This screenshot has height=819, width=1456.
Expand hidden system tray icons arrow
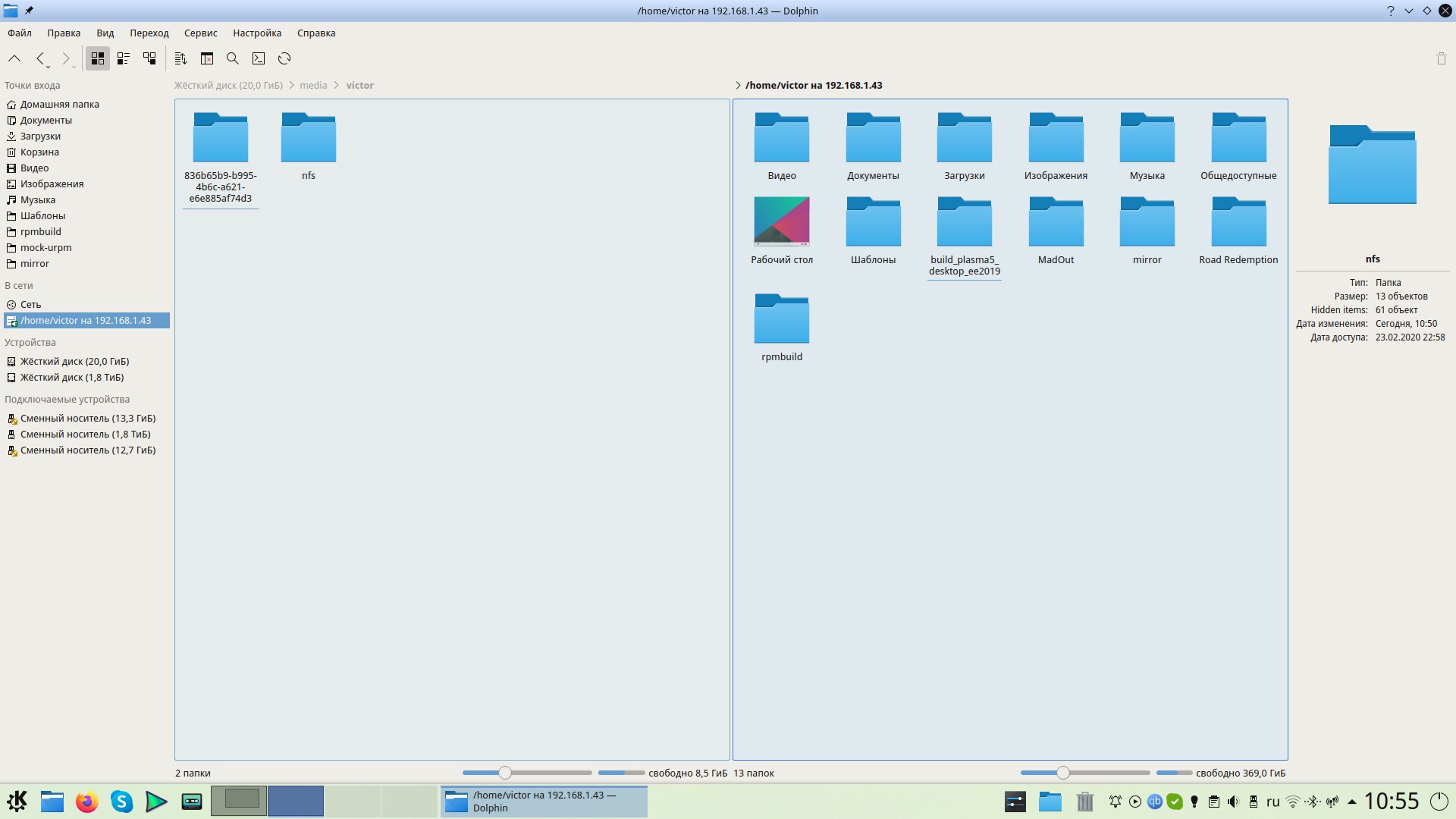point(1351,802)
